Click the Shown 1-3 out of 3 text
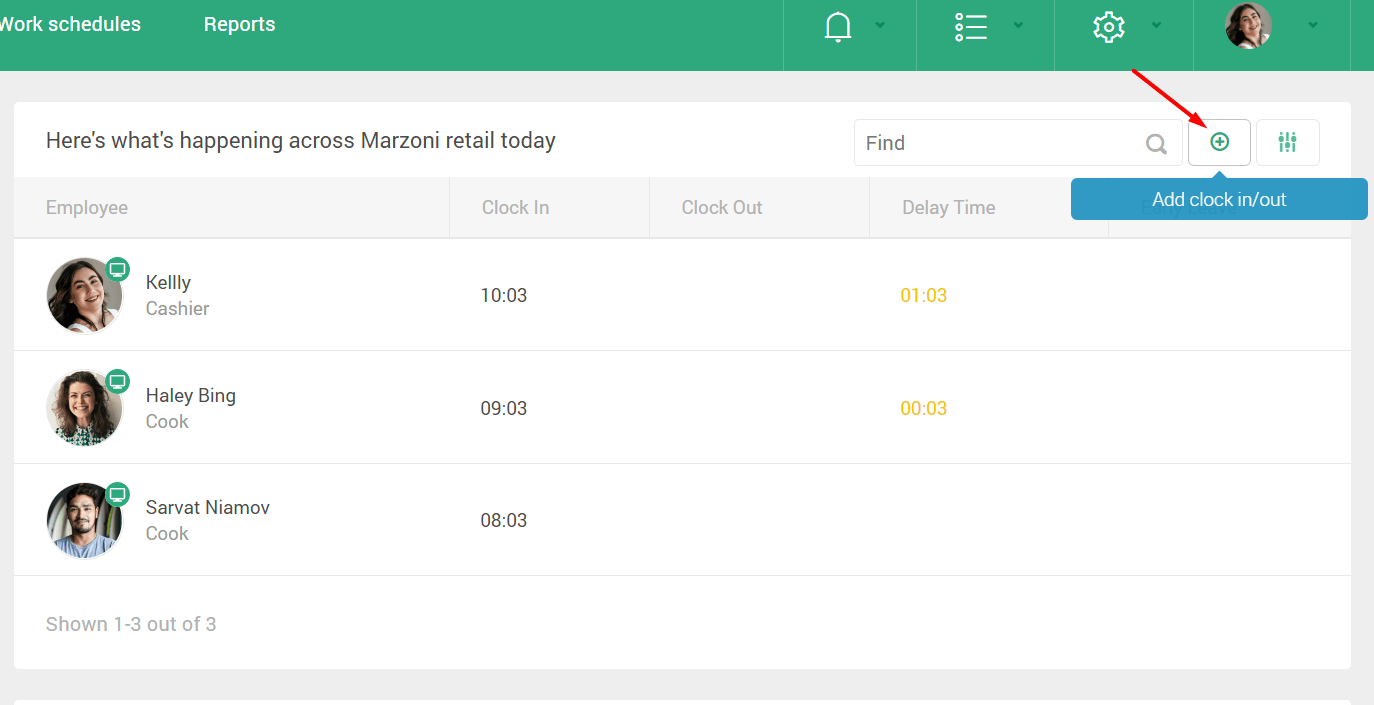This screenshot has width=1374, height=705. (x=131, y=624)
